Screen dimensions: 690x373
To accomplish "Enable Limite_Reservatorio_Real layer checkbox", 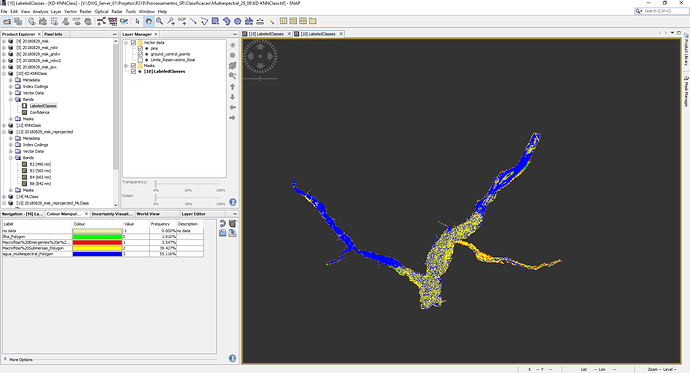I will [140, 60].
